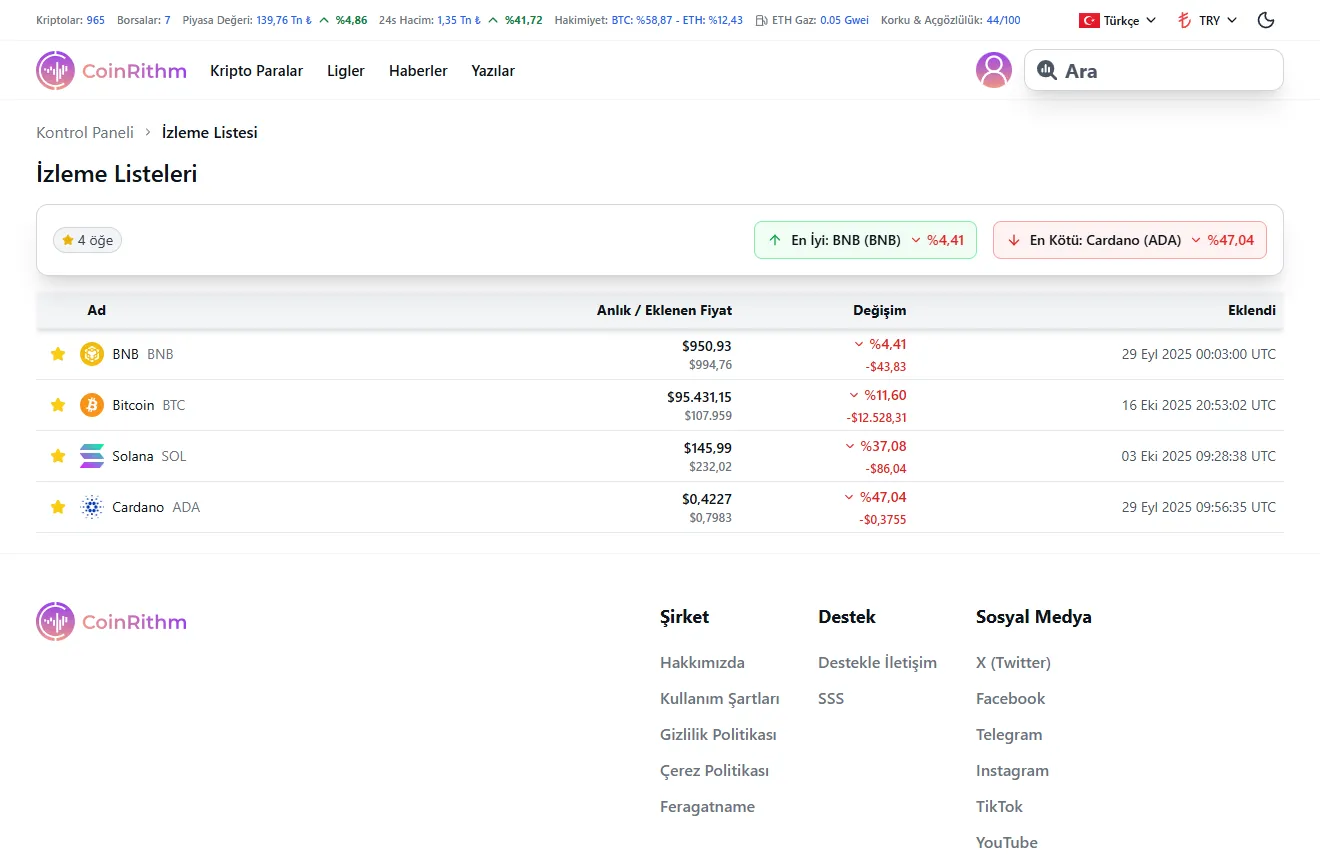Click the Cardano coin icon
Viewport: 1320px width, 866px height.
92,507
